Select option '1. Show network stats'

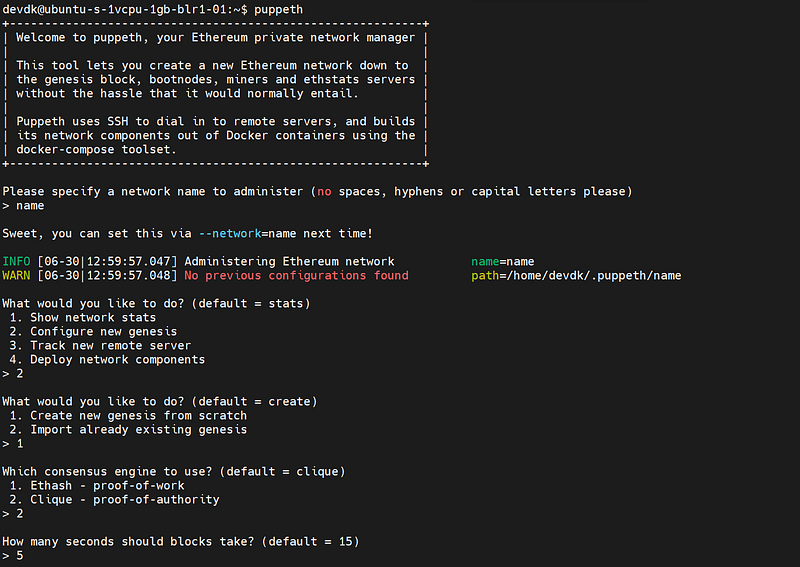point(83,317)
